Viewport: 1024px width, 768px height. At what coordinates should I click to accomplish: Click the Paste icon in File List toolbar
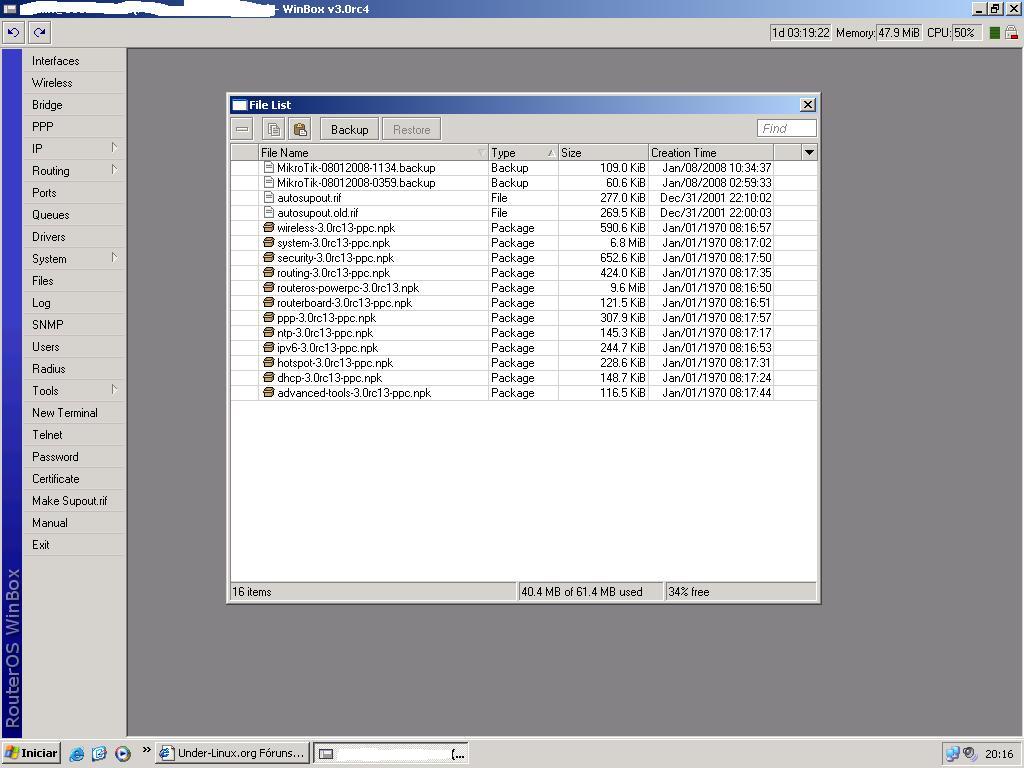(300, 129)
